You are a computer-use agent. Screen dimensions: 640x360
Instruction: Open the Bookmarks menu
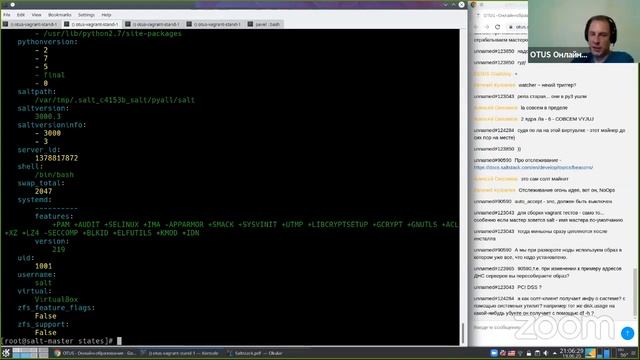click(x=60, y=15)
